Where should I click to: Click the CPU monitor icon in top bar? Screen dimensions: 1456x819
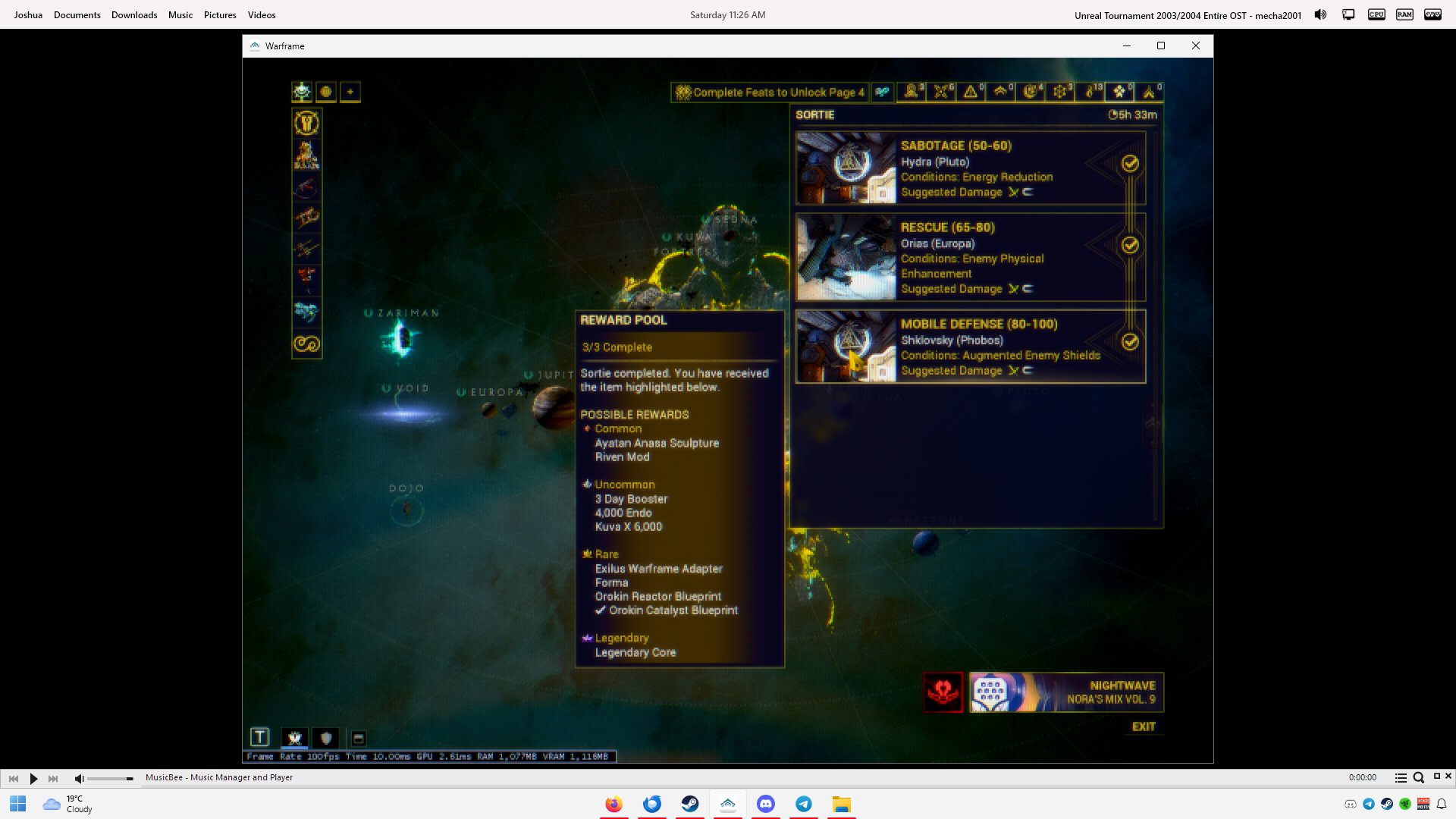(x=1376, y=14)
